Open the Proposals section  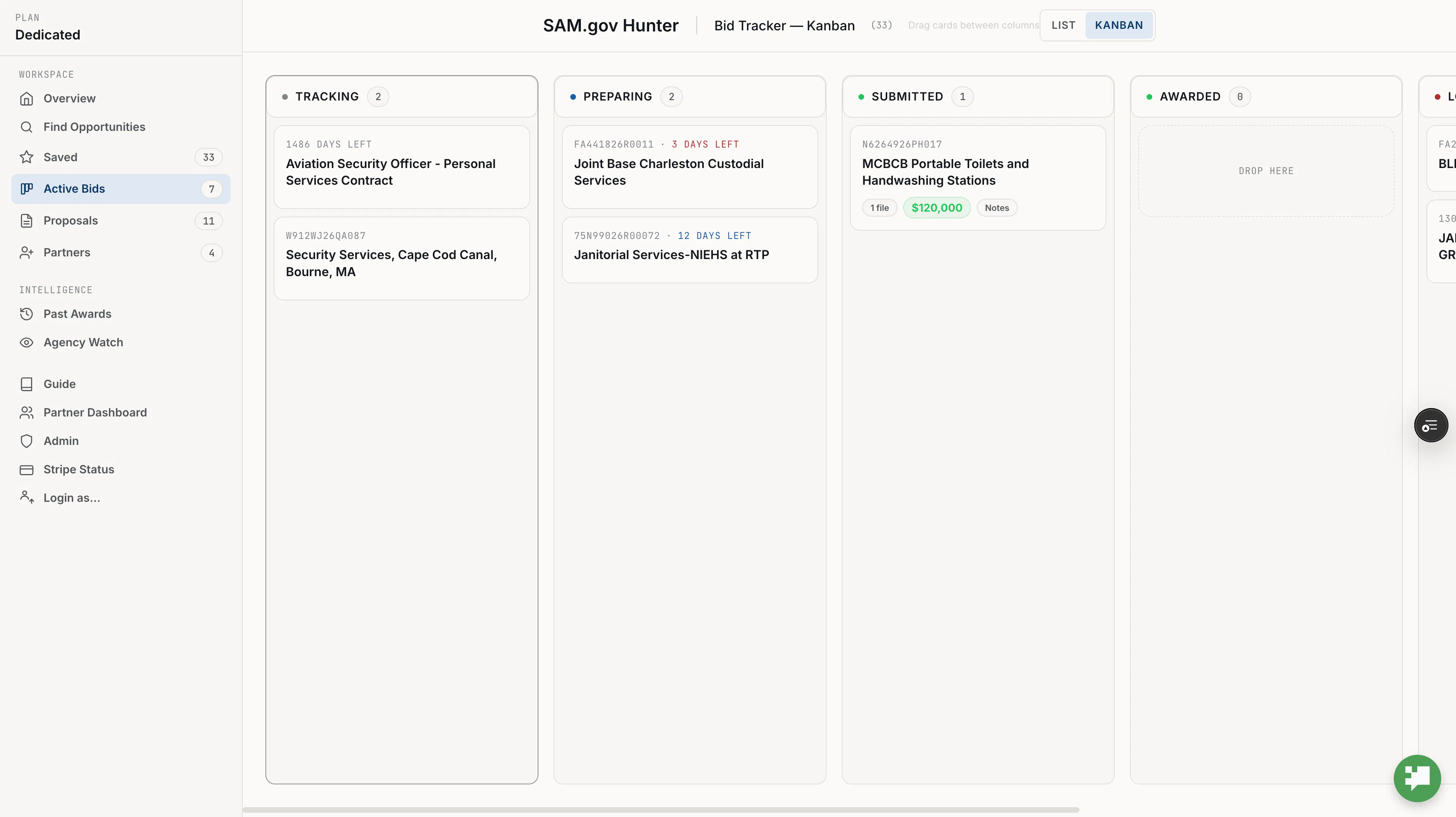121,220
